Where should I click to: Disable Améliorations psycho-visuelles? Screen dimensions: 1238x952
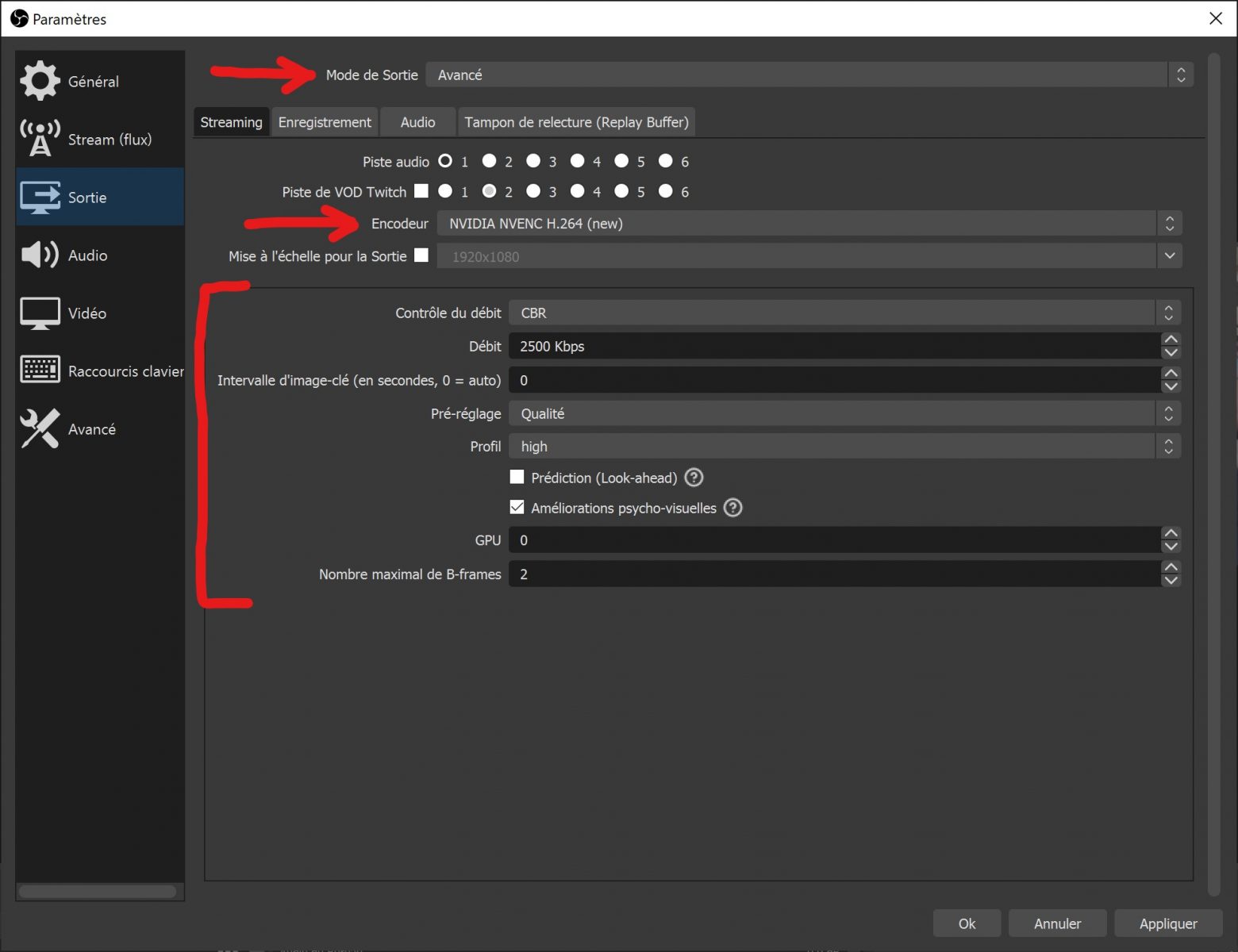(x=517, y=507)
